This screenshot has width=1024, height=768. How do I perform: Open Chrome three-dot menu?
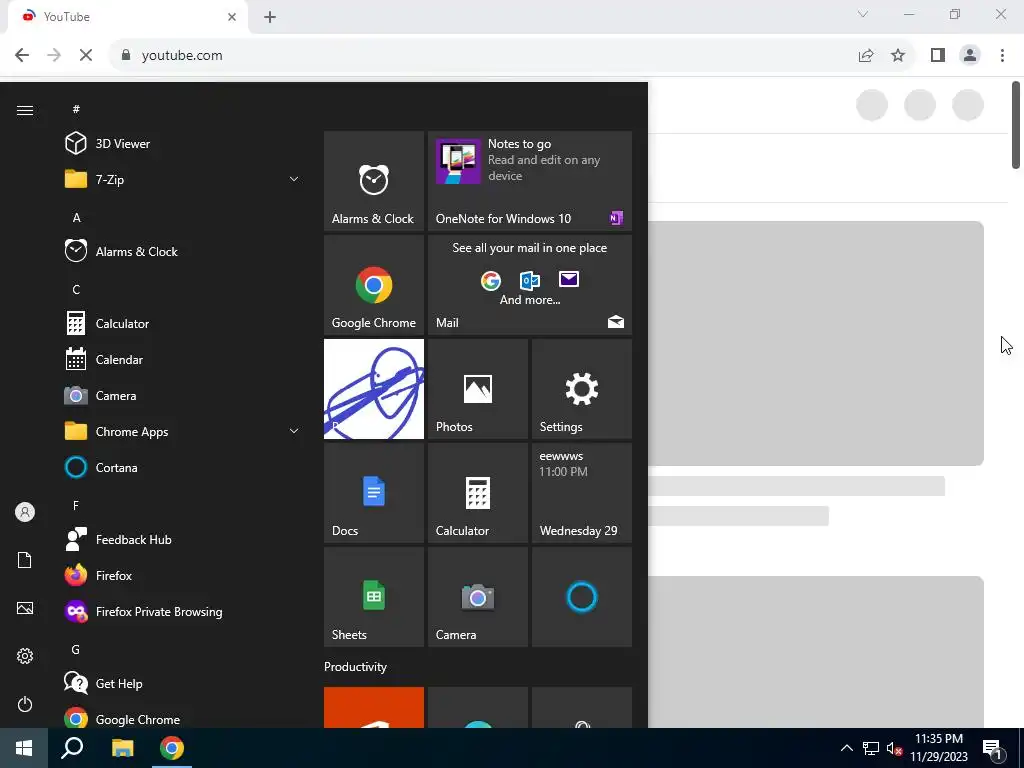1002,56
